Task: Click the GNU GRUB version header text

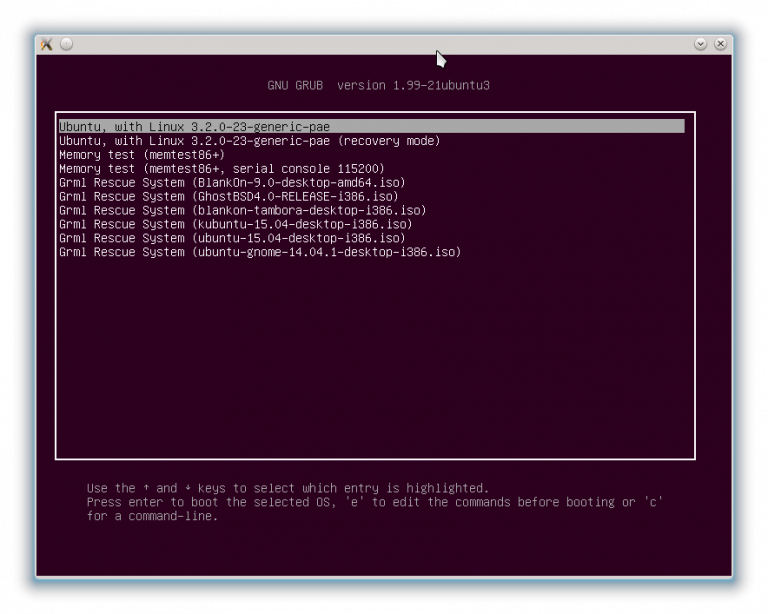Action: click(x=378, y=86)
